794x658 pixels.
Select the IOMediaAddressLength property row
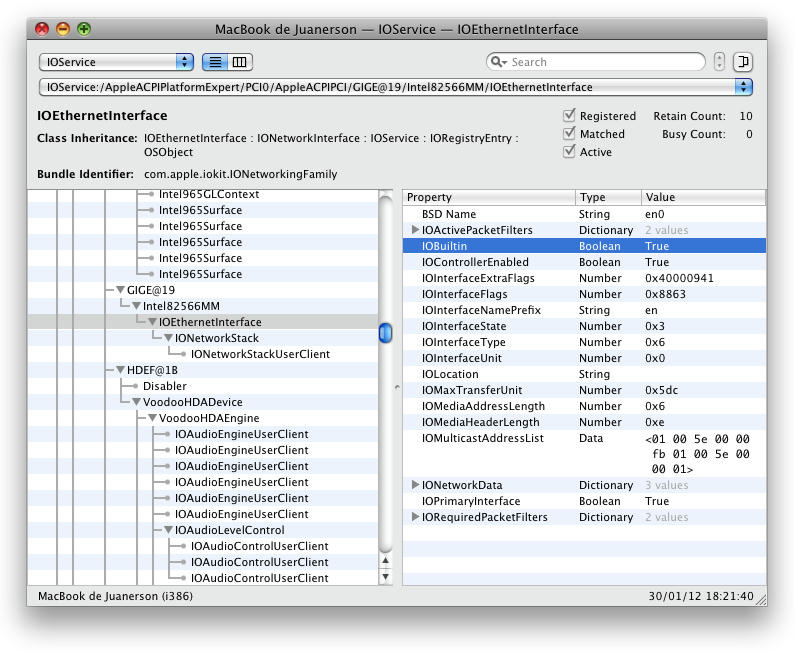584,406
